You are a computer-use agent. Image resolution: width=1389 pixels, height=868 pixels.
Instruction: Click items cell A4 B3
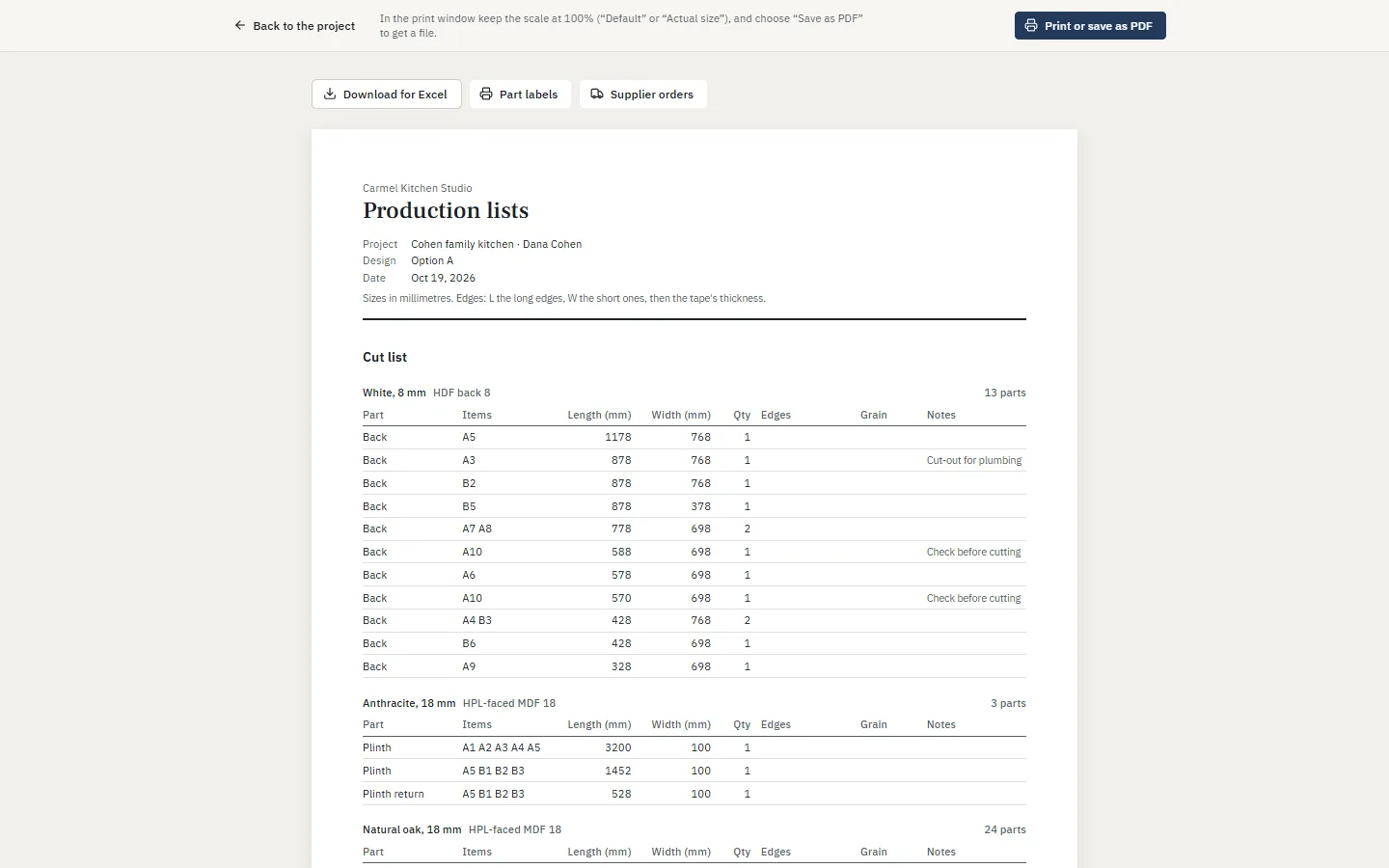[x=477, y=620]
